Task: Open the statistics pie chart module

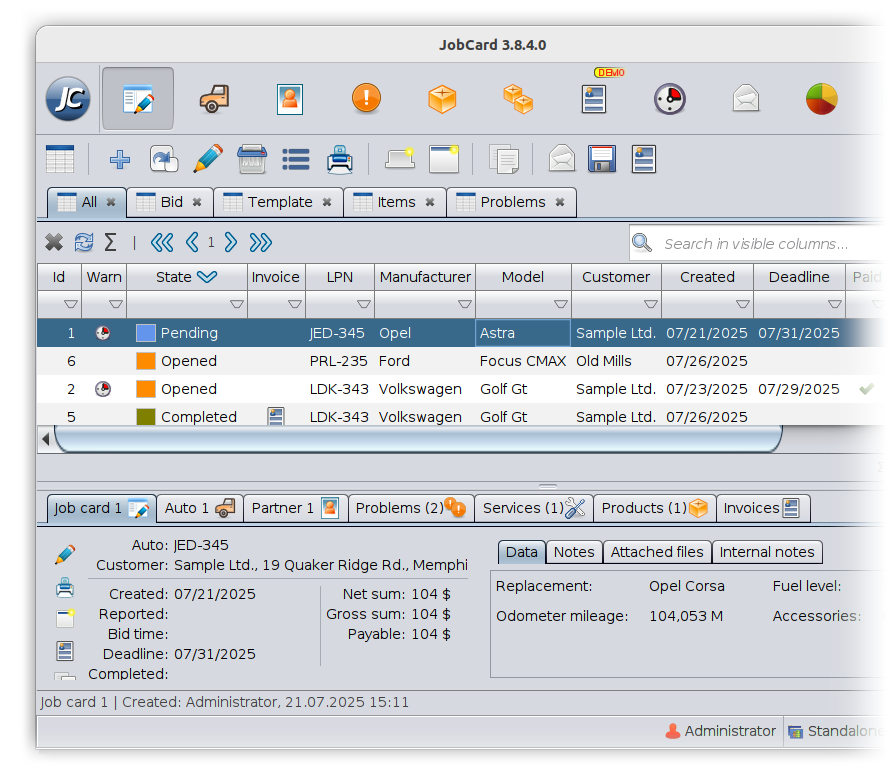Action: [x=821, y=98]
